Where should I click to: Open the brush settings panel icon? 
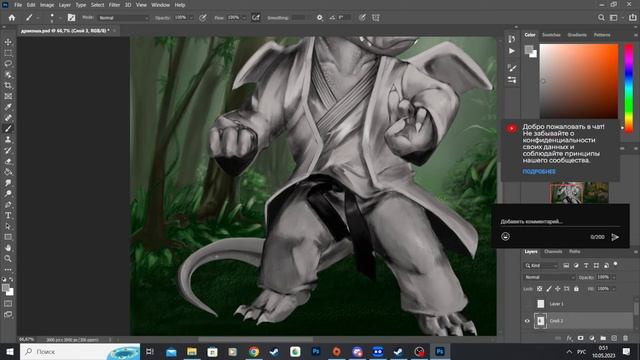coord(71,18)
